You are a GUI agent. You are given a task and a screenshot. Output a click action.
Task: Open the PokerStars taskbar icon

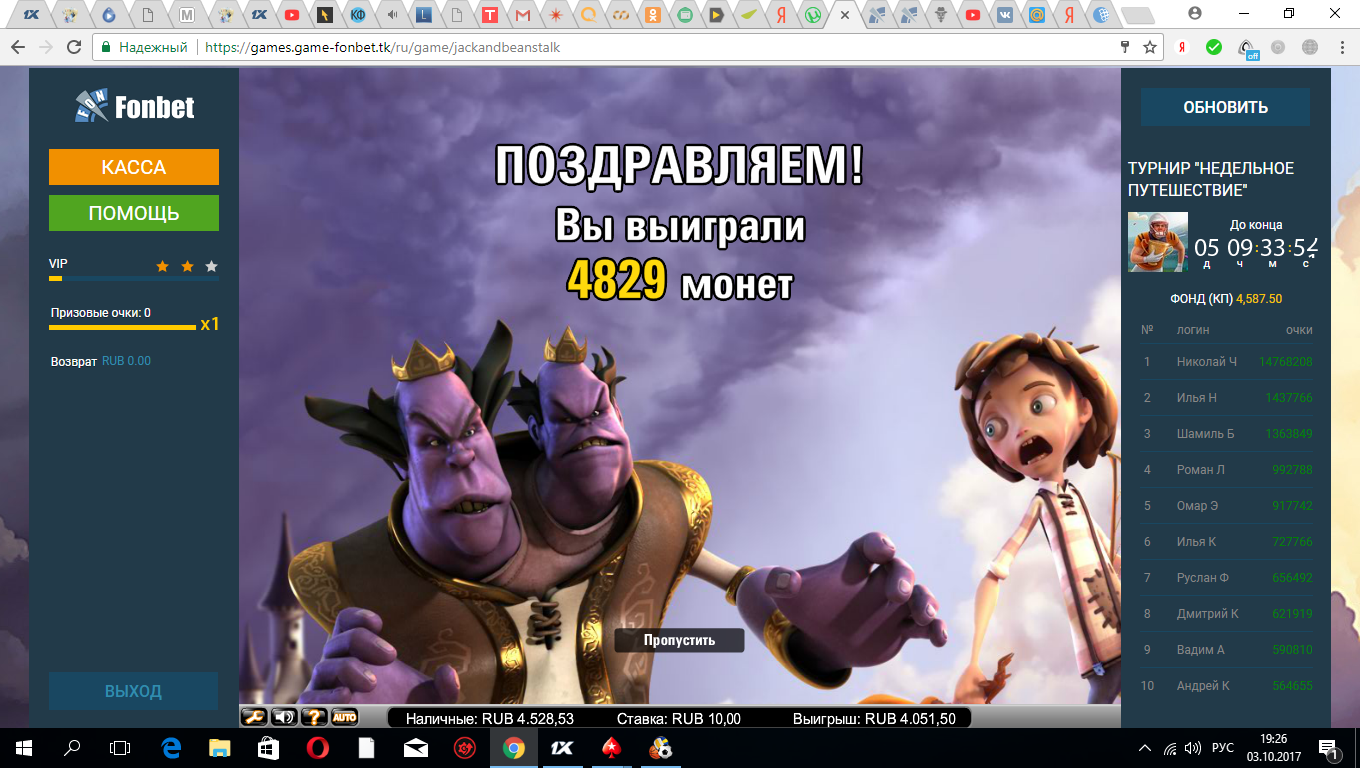point(609,746)
